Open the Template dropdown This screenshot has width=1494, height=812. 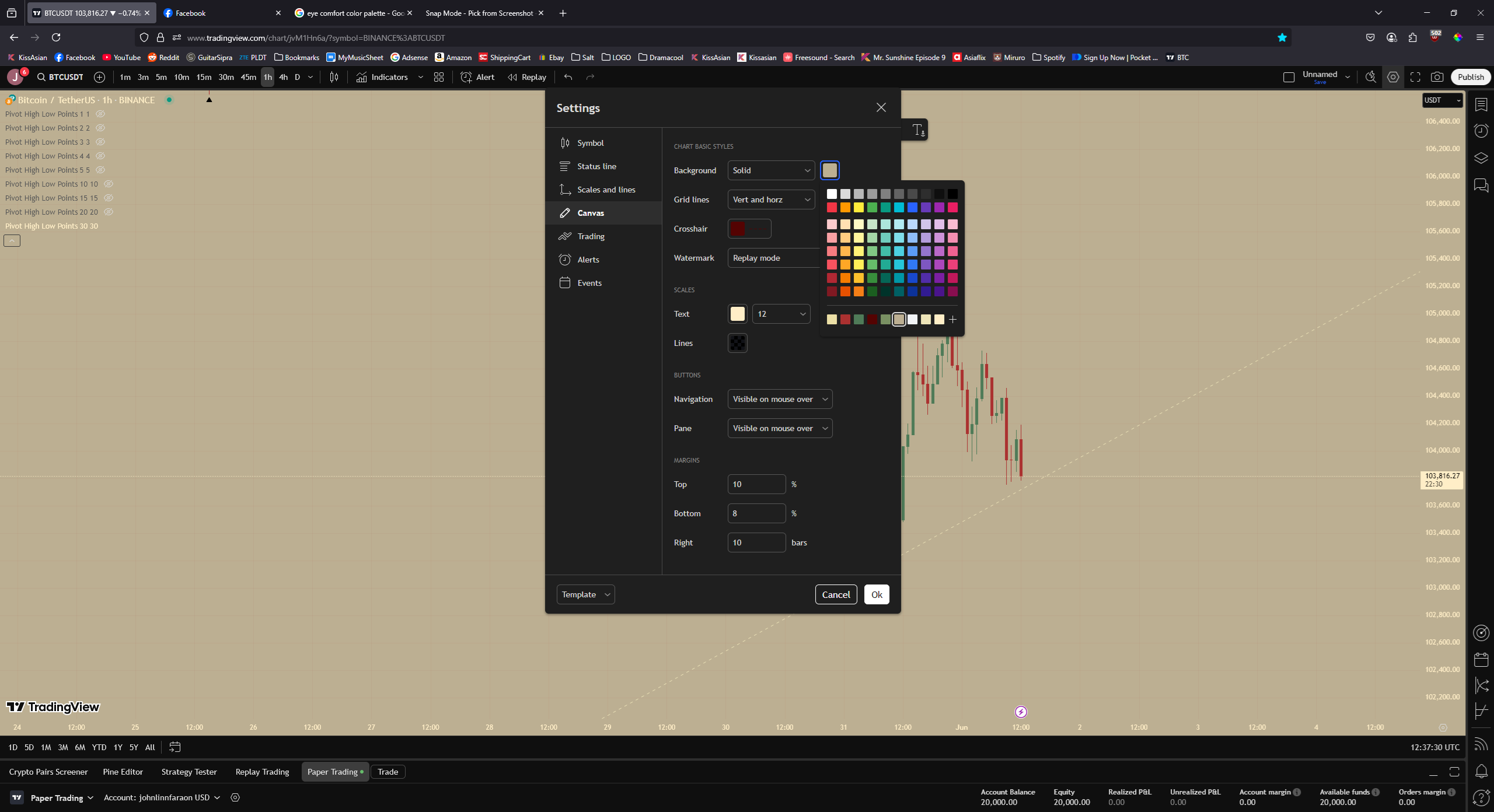coord(585,594)
